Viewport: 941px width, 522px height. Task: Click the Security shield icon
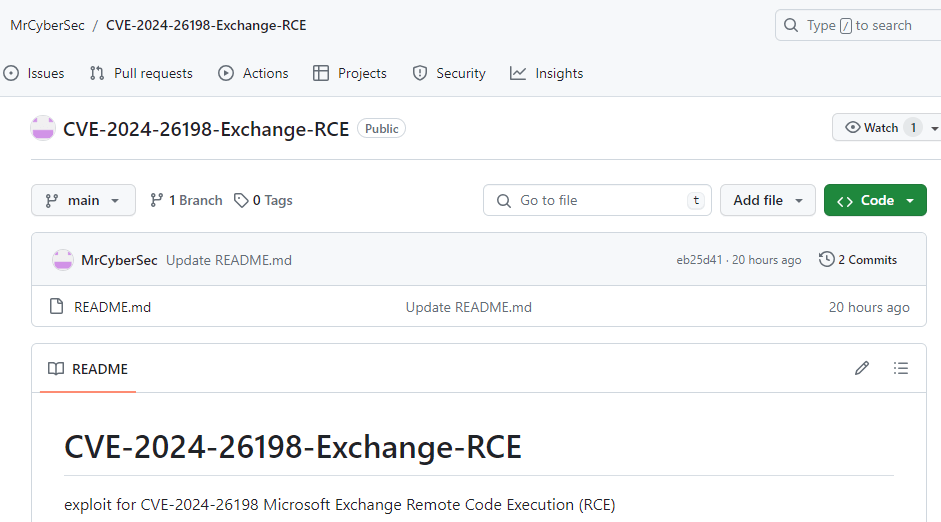click(419, 73)
